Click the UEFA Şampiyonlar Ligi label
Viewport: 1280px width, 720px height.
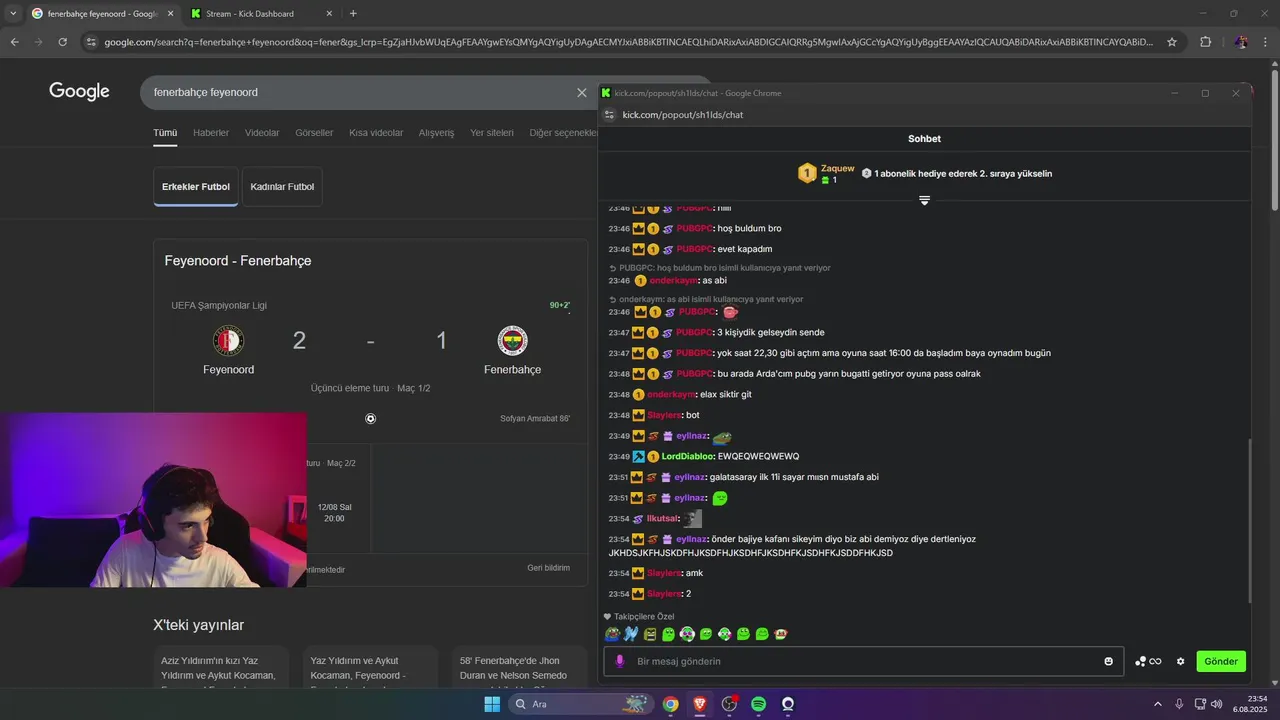click(x=219, y=306)
